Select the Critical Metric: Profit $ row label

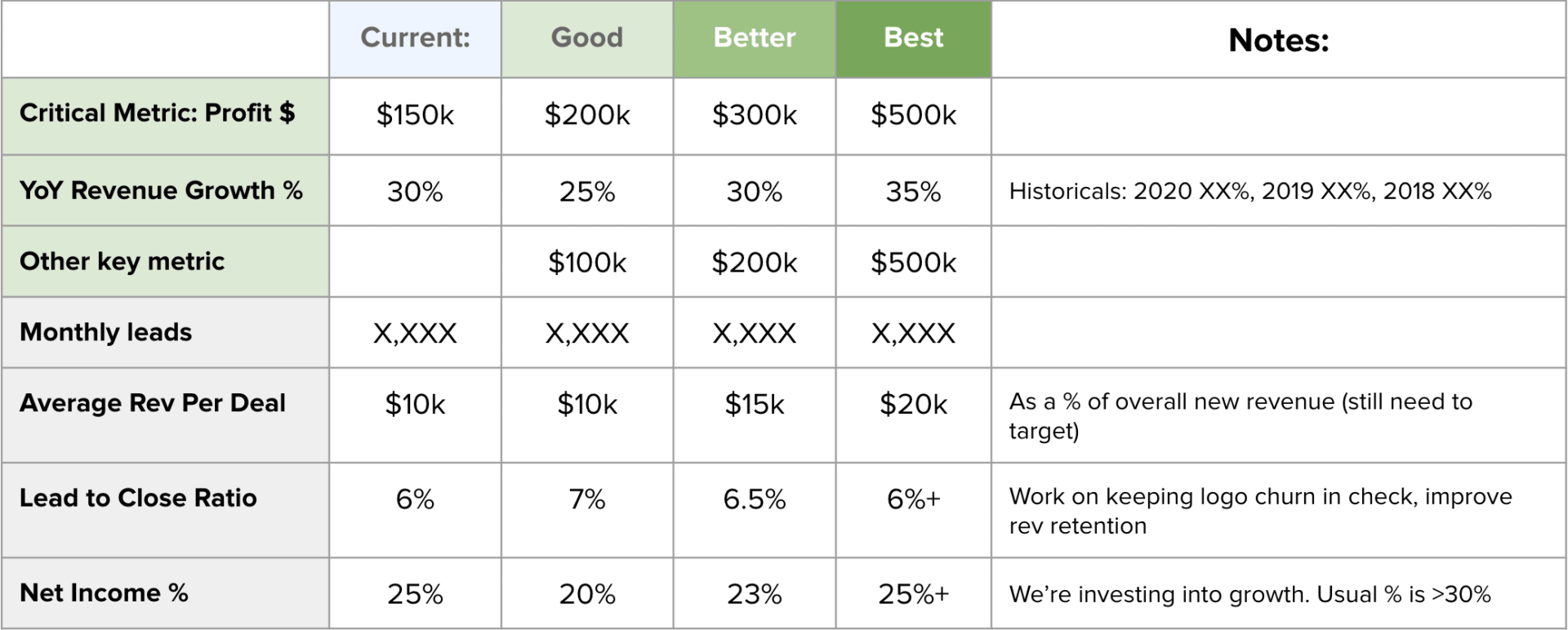pos(158,113)
